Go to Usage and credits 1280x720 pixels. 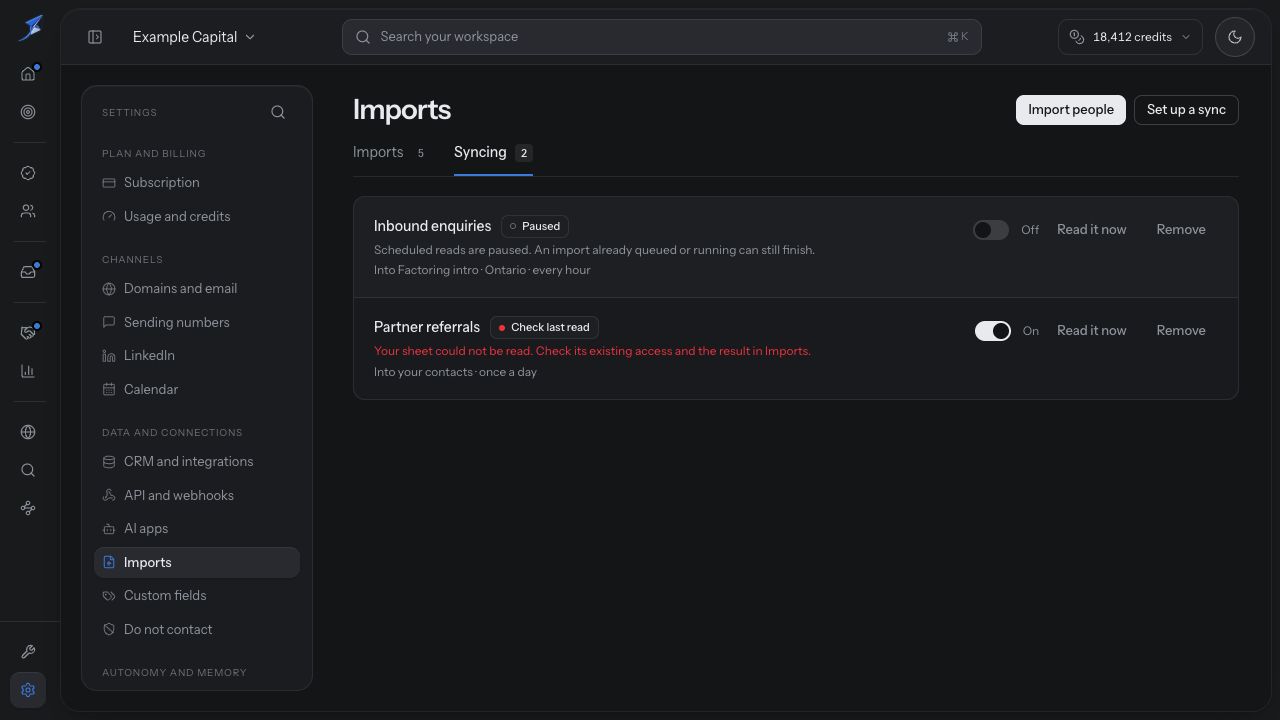click(x=197, y=217)
